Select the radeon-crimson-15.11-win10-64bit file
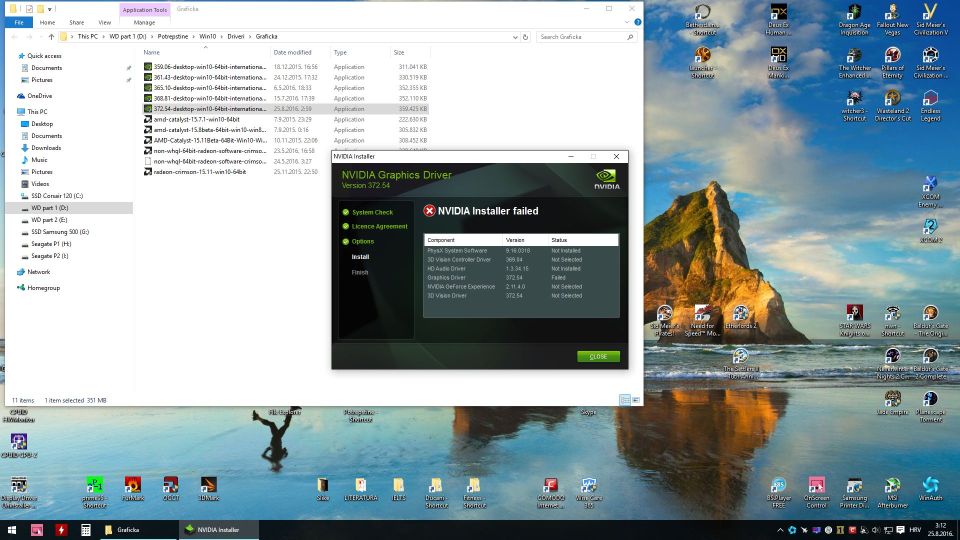960x540 pixels. (x=199, y=172)
